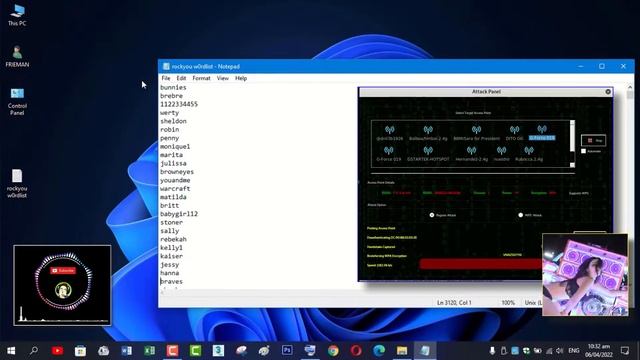The image size is (640, 360).
Task: Click the word 'warcraft' in Notepad
Action: pos(175,189)
